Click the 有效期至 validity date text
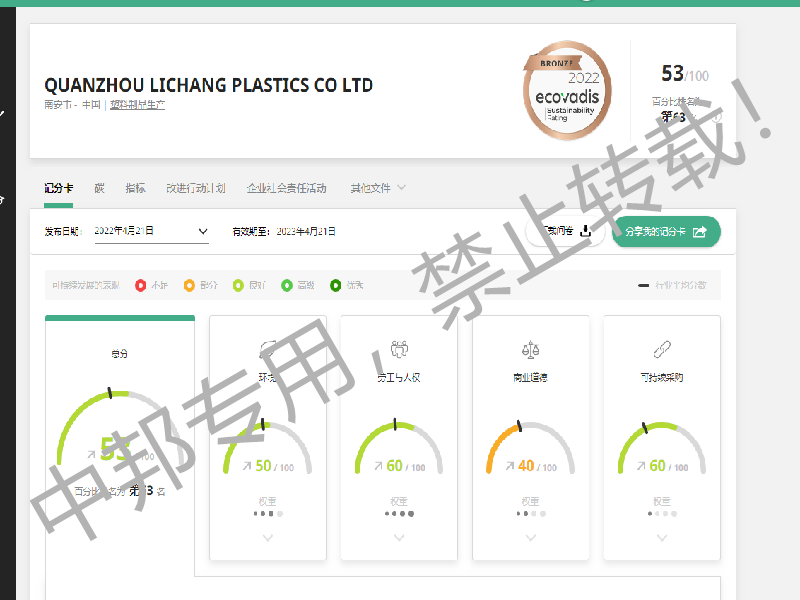The width and height of the screenshot is (800, 600). click(x=284, y=232)
